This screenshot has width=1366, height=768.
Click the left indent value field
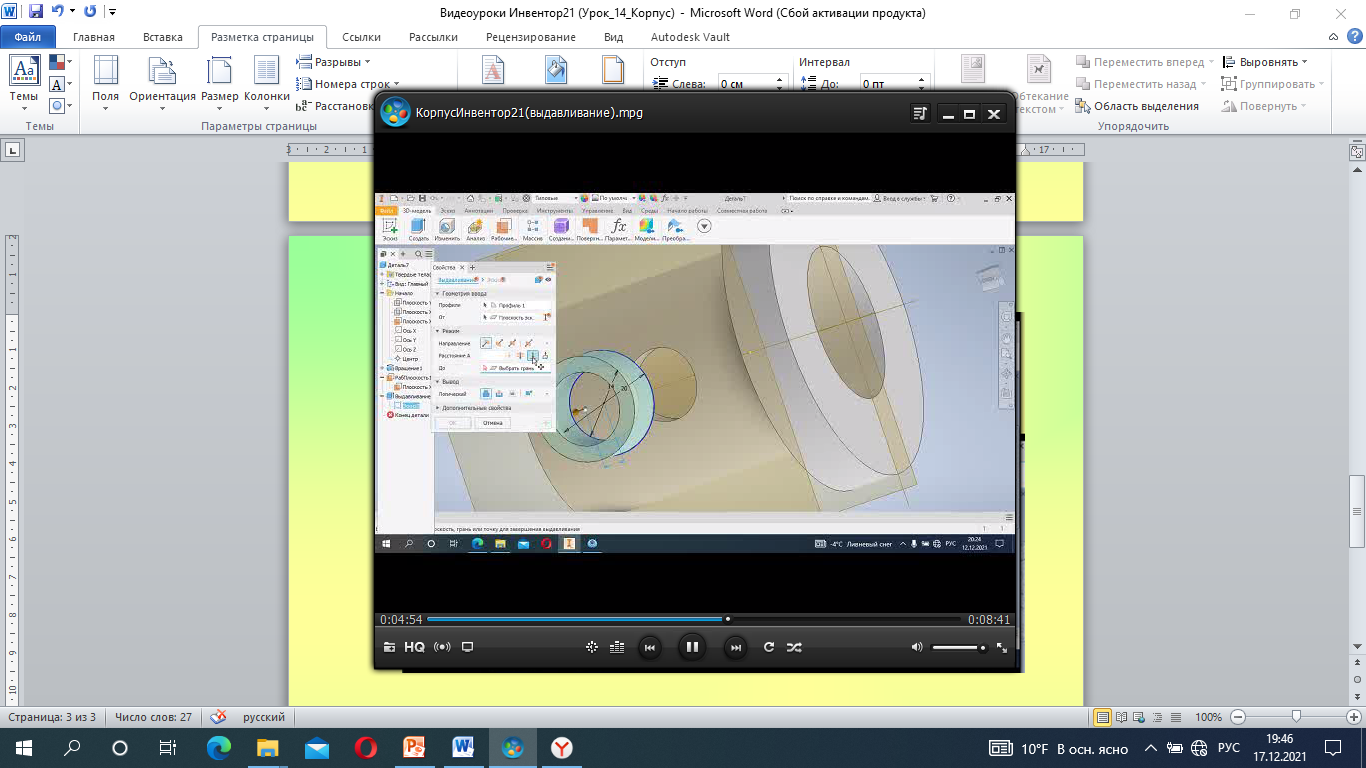pos(749,84)
